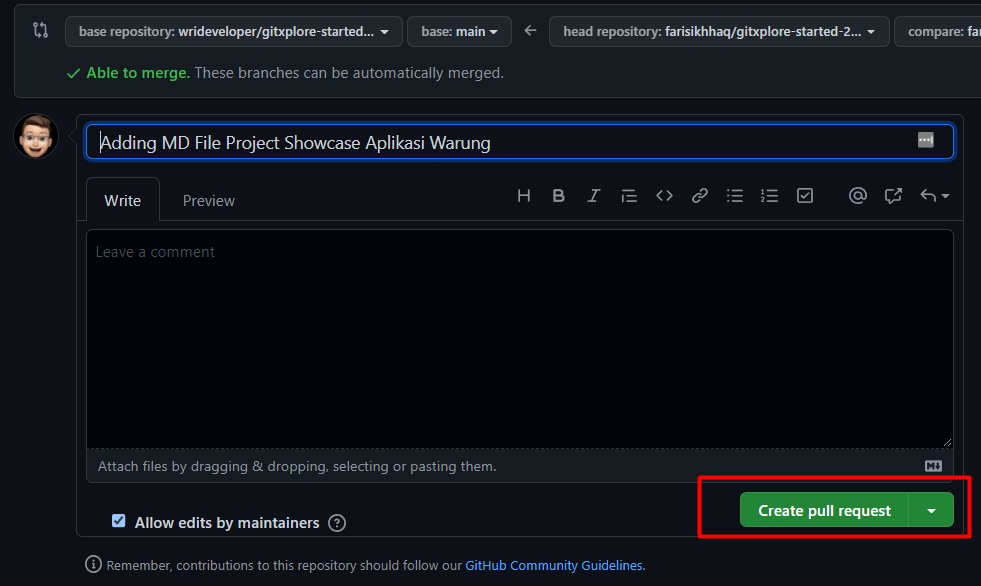Viewport: 981px width, 586px height.
Task: Open the base repository dropdown
Action: tap(233, 31)
